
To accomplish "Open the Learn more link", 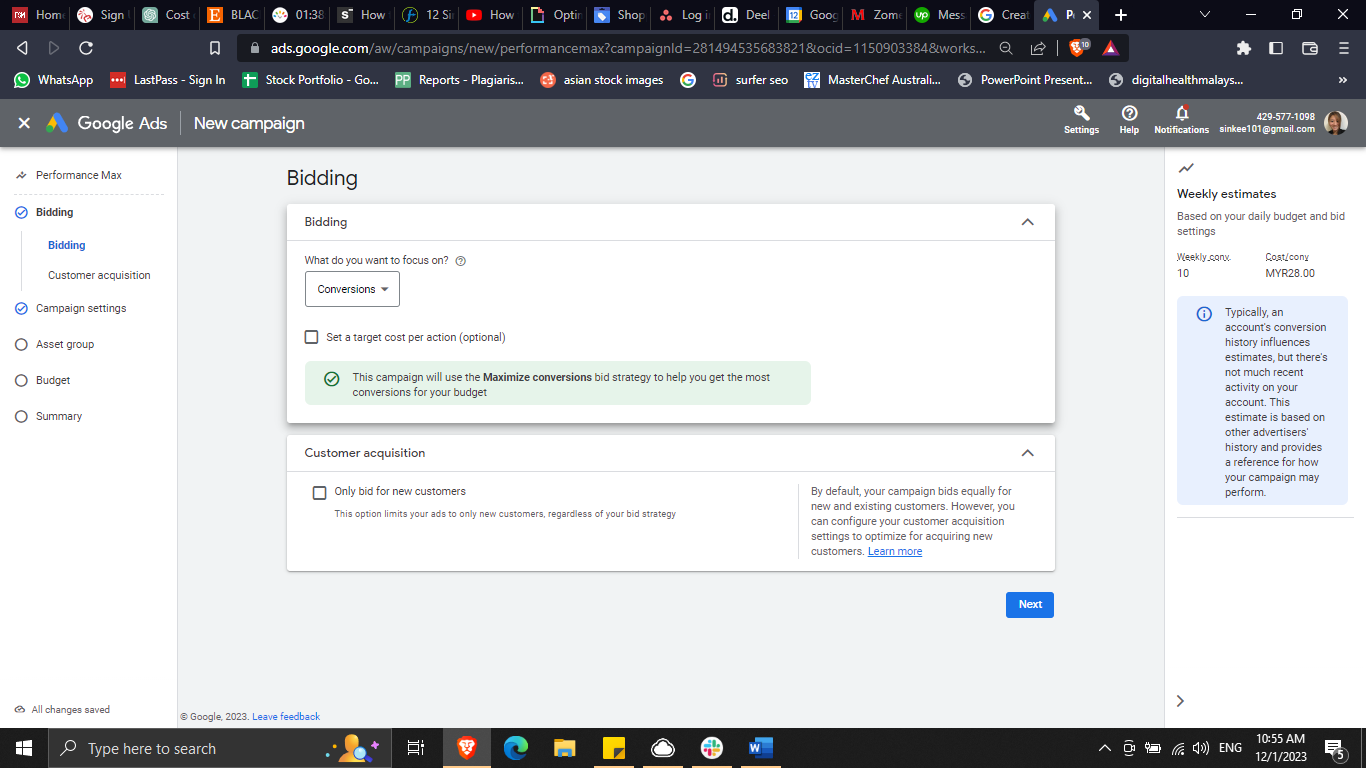I will point(895,552).
